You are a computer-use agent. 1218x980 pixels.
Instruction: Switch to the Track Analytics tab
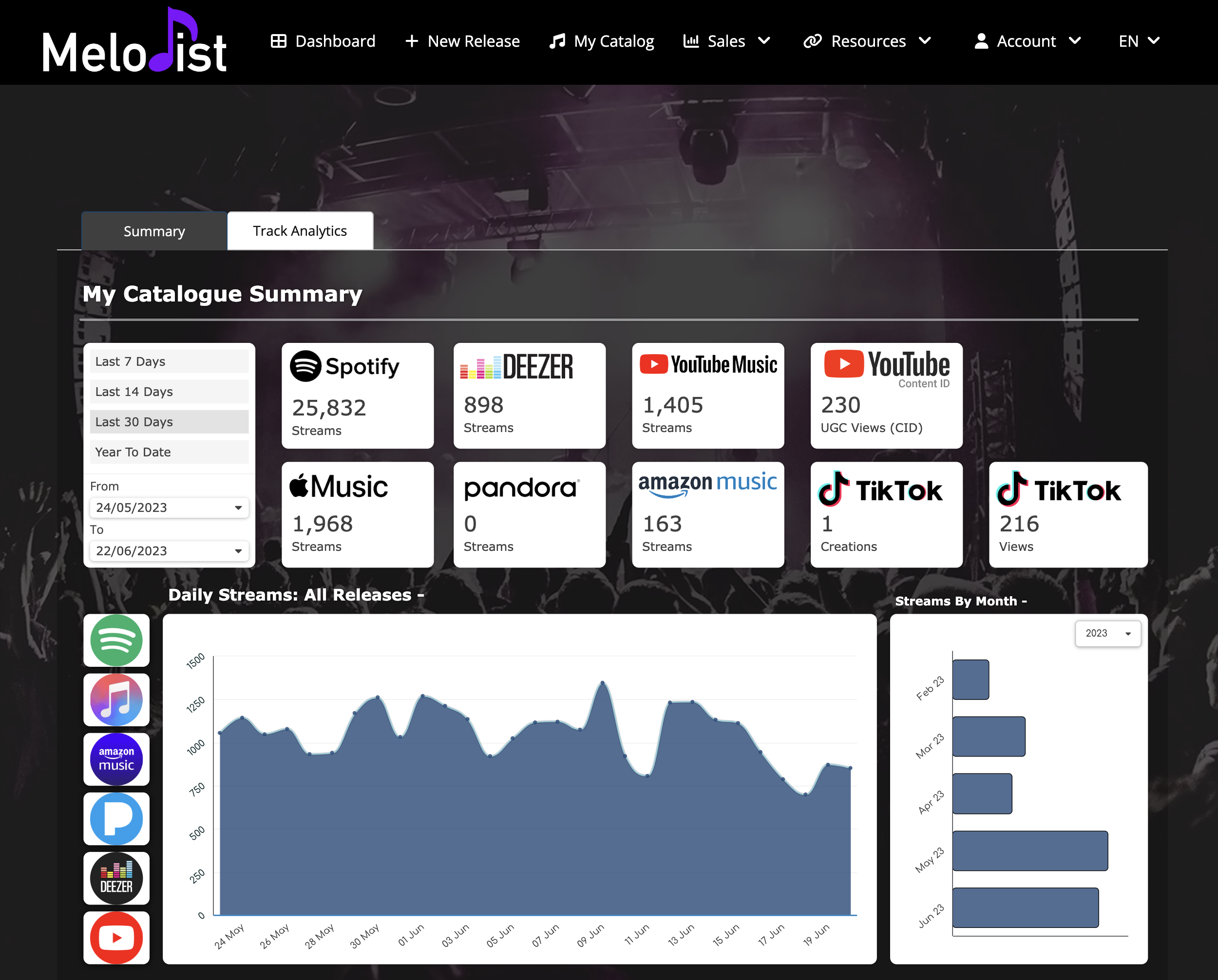coord(300,231)
